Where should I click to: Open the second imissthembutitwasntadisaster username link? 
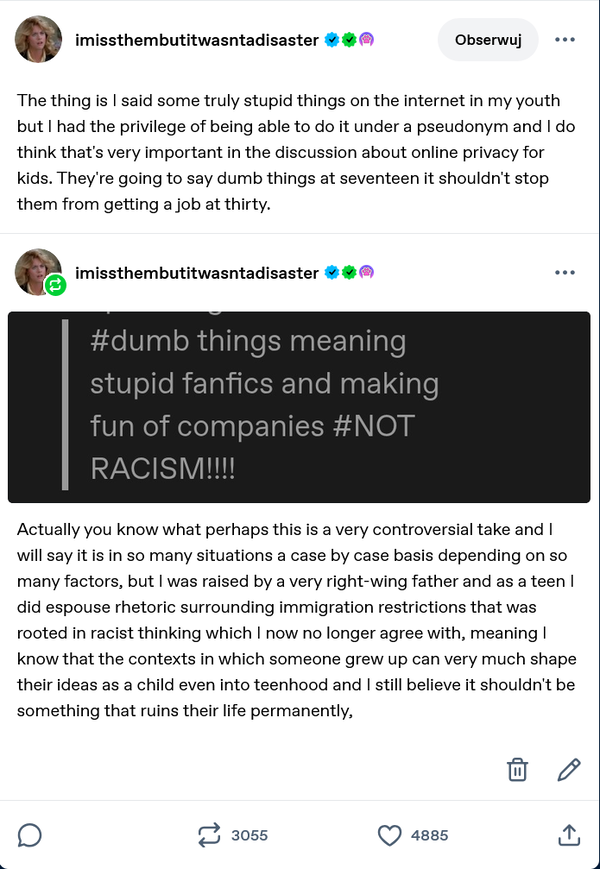pyautogui.click(x=197, y=273)
